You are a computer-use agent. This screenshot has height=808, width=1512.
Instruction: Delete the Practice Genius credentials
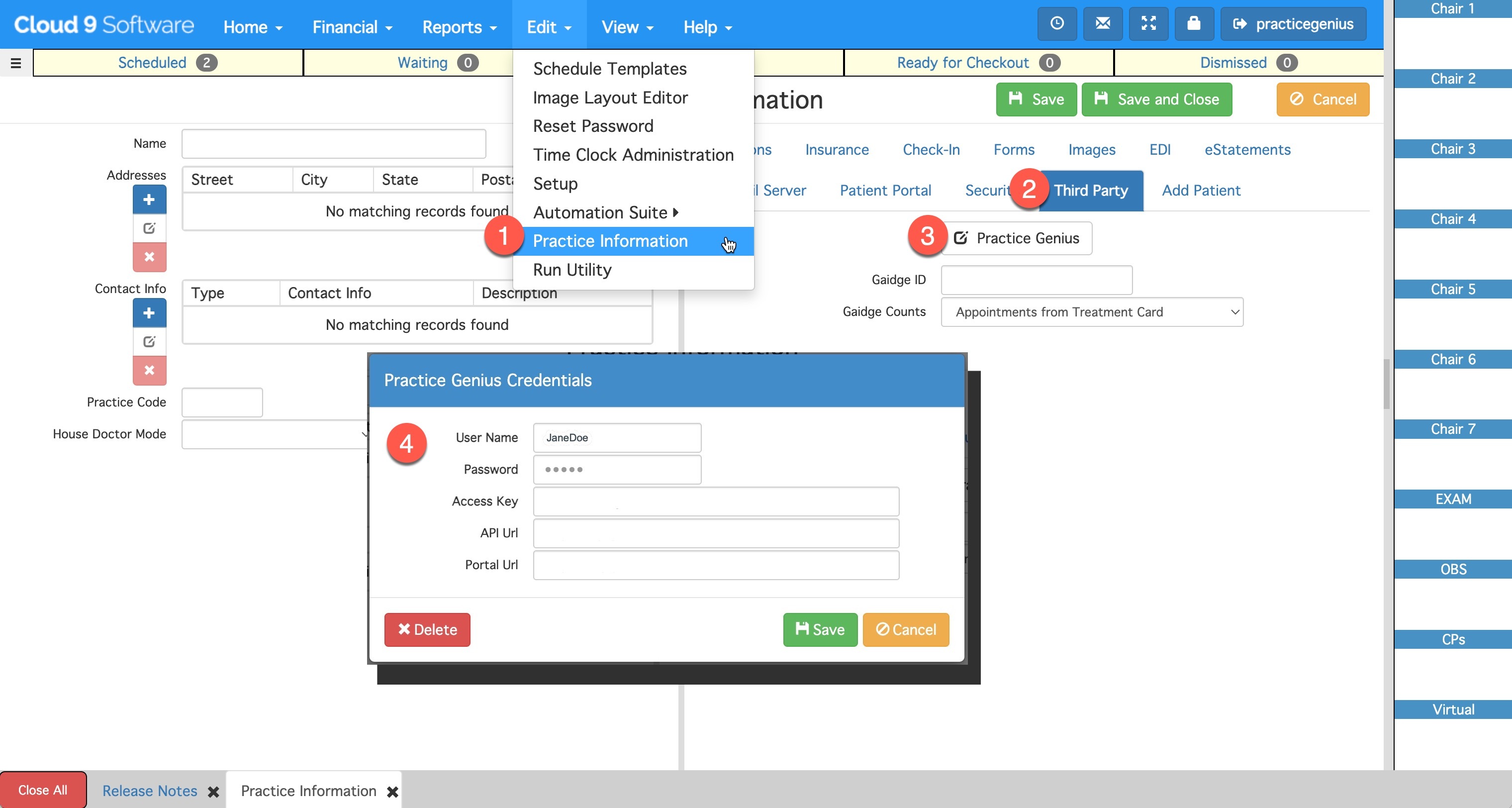tap(427, 629)
